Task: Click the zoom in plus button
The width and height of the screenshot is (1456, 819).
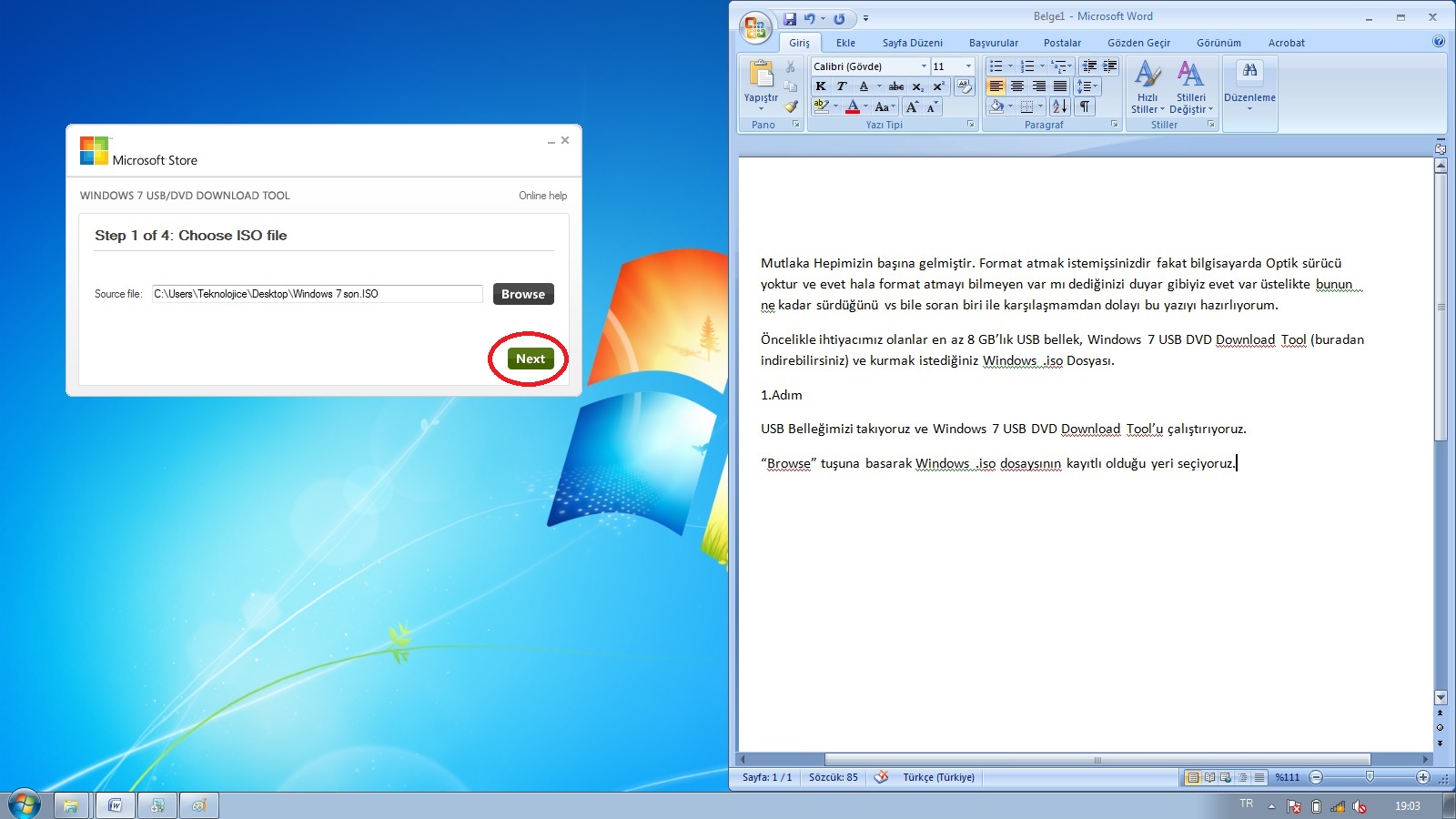Action: point(1423,777)
